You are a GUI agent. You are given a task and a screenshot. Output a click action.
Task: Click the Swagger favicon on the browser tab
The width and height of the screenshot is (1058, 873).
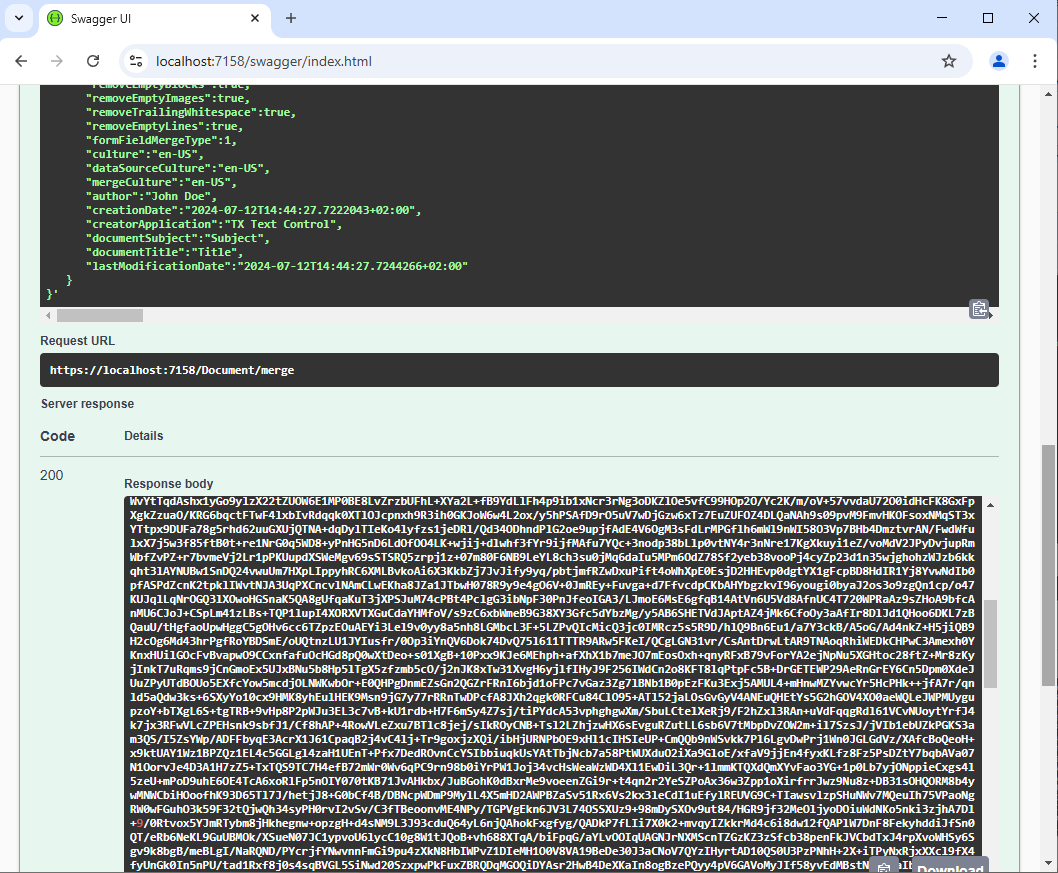point(55,19)
